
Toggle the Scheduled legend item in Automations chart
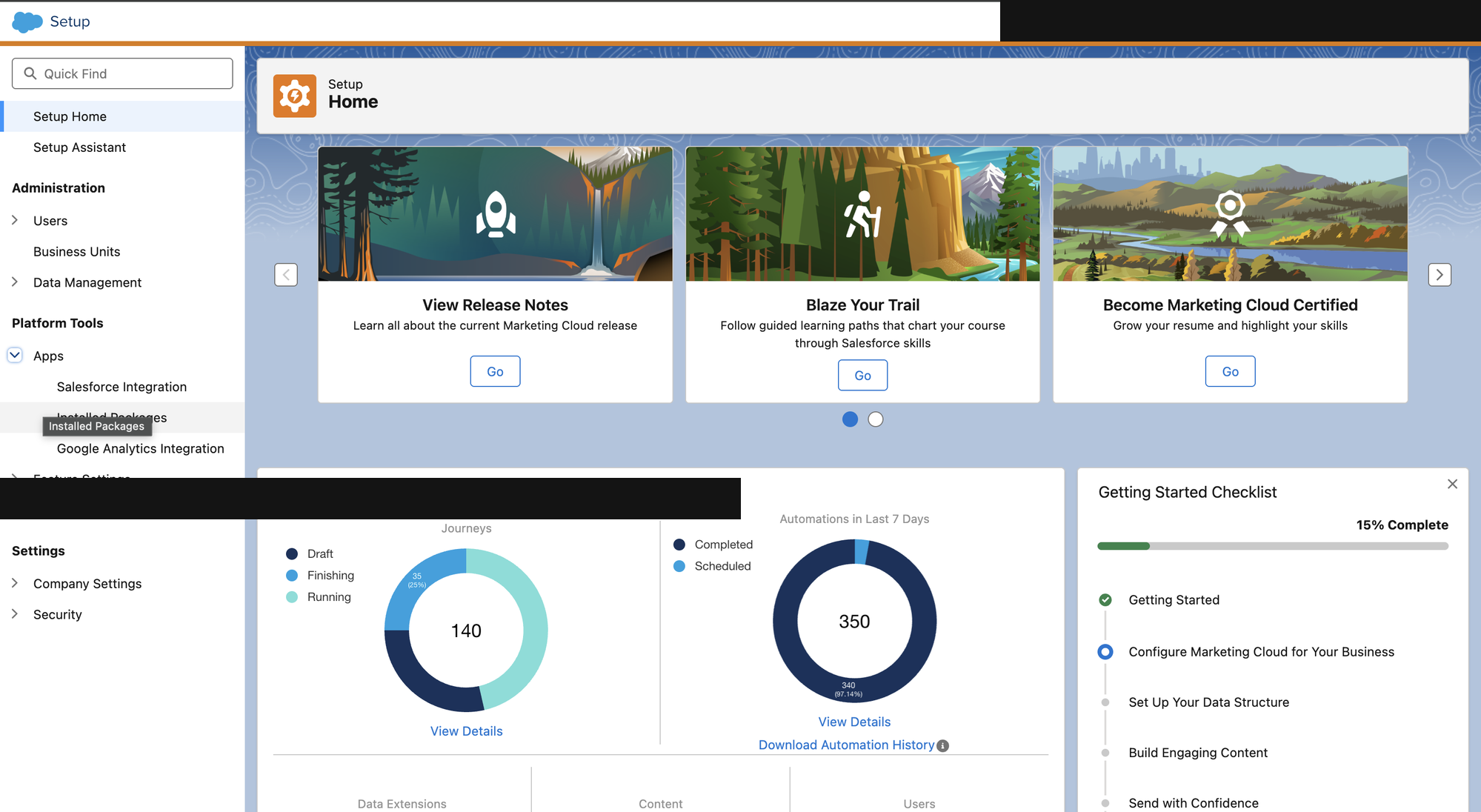(712, 566)
